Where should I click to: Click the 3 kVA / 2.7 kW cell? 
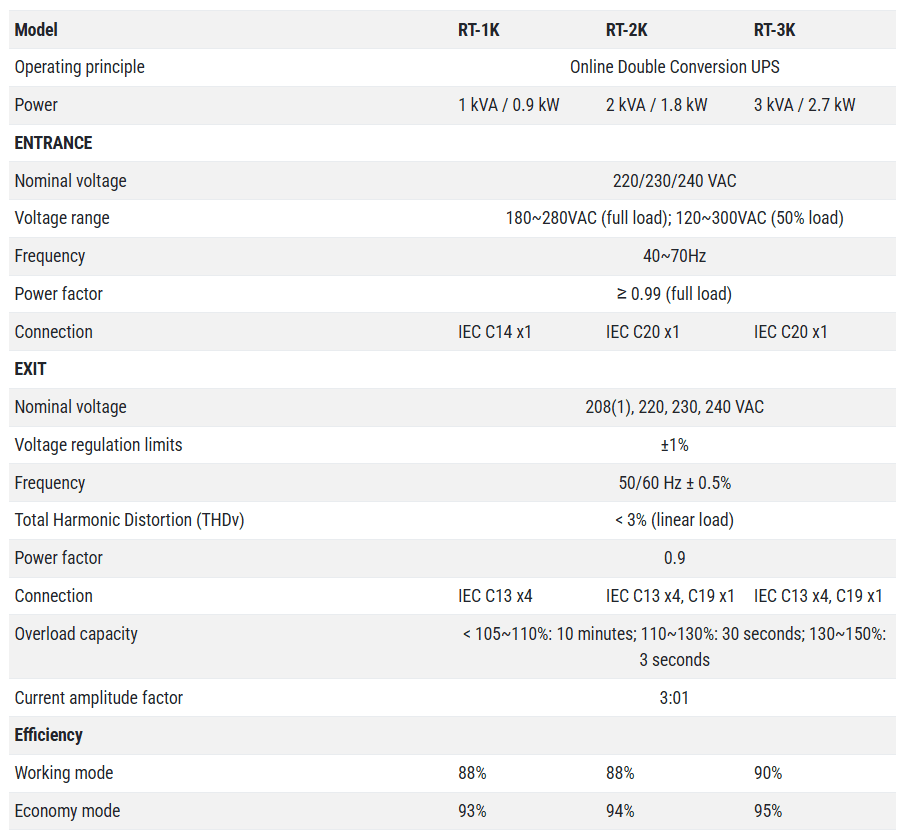tap(804, 105)
